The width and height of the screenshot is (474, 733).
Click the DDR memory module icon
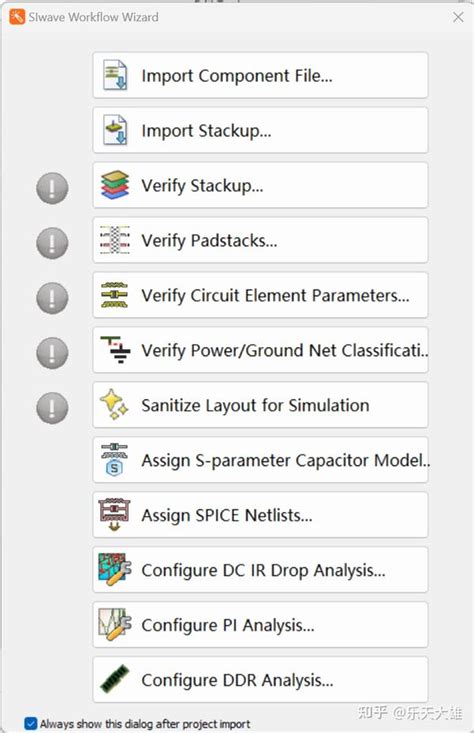115,679
